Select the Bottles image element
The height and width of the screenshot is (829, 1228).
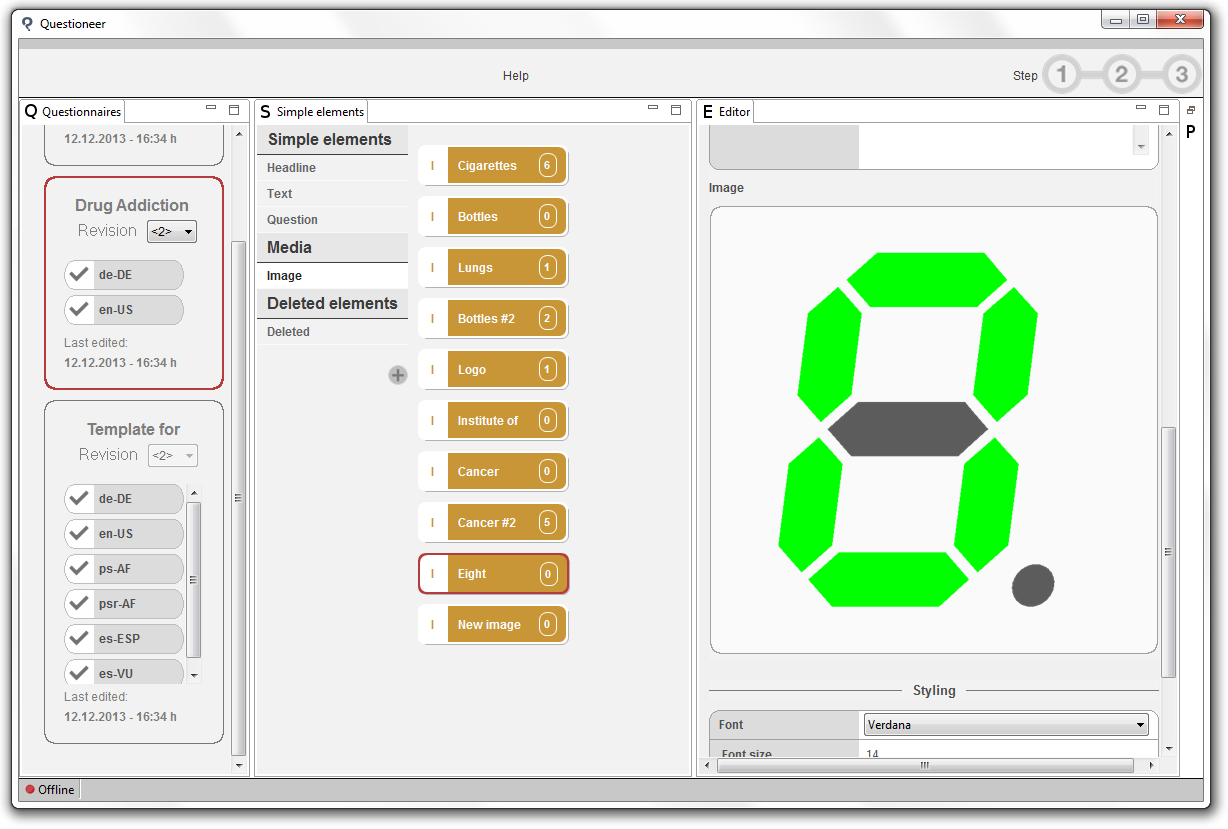point(493,217)
